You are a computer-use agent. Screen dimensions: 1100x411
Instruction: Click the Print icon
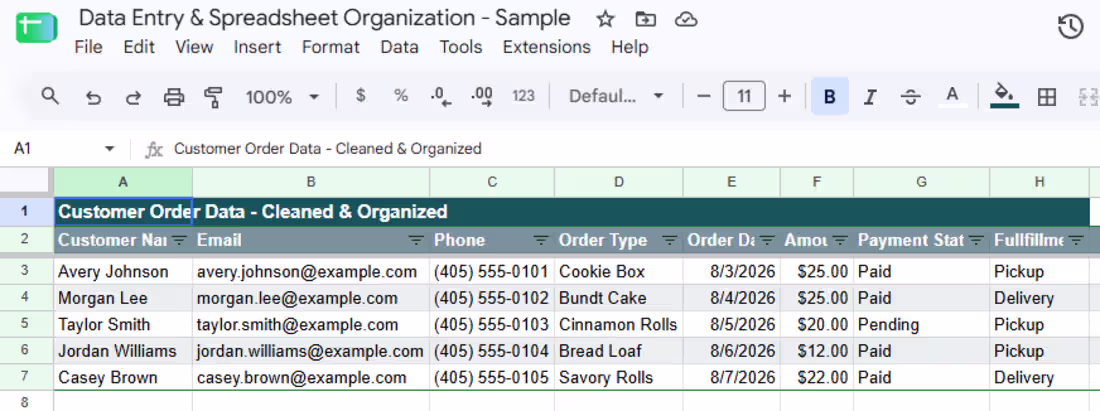click(x=174, y=97)
